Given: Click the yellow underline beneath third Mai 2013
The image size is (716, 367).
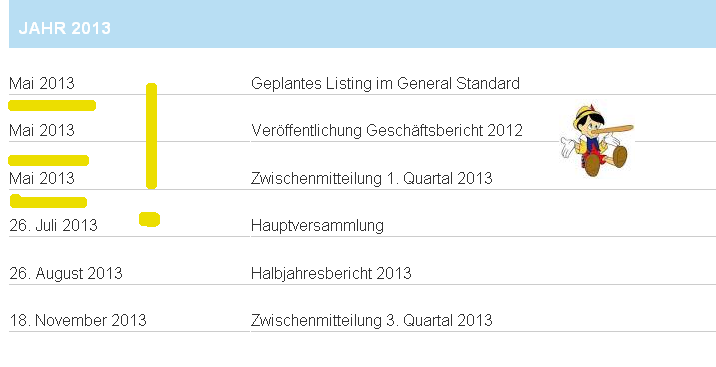Looking at the screenshot, I should [x=48, y=201].
